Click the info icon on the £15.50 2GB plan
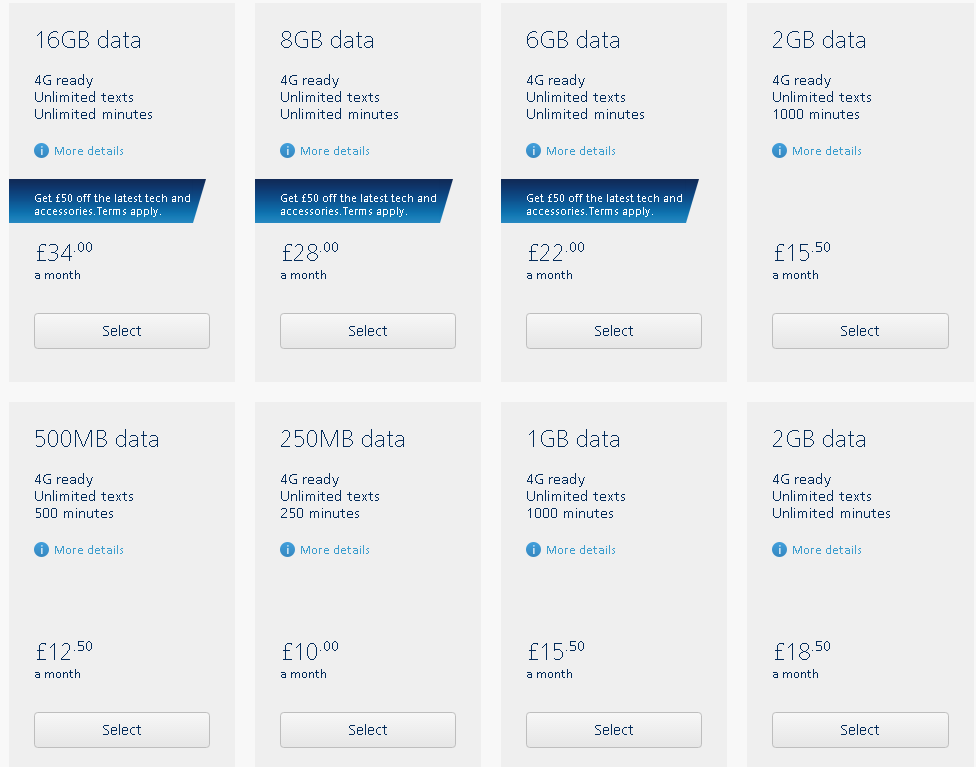This screenshot has height=767, width=976. 779,151
